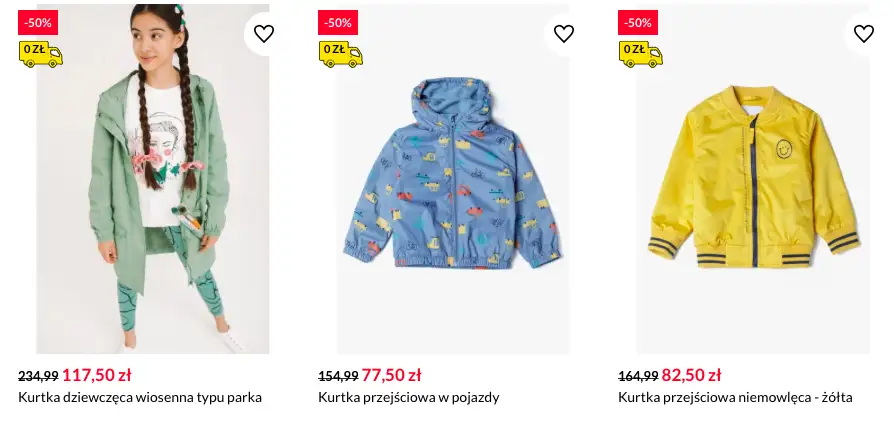The height and width of the screenshot is (428, 894).
Task: Favorite the blue vehicle-print jacket with heart
Action: click(x=564, y=34)
